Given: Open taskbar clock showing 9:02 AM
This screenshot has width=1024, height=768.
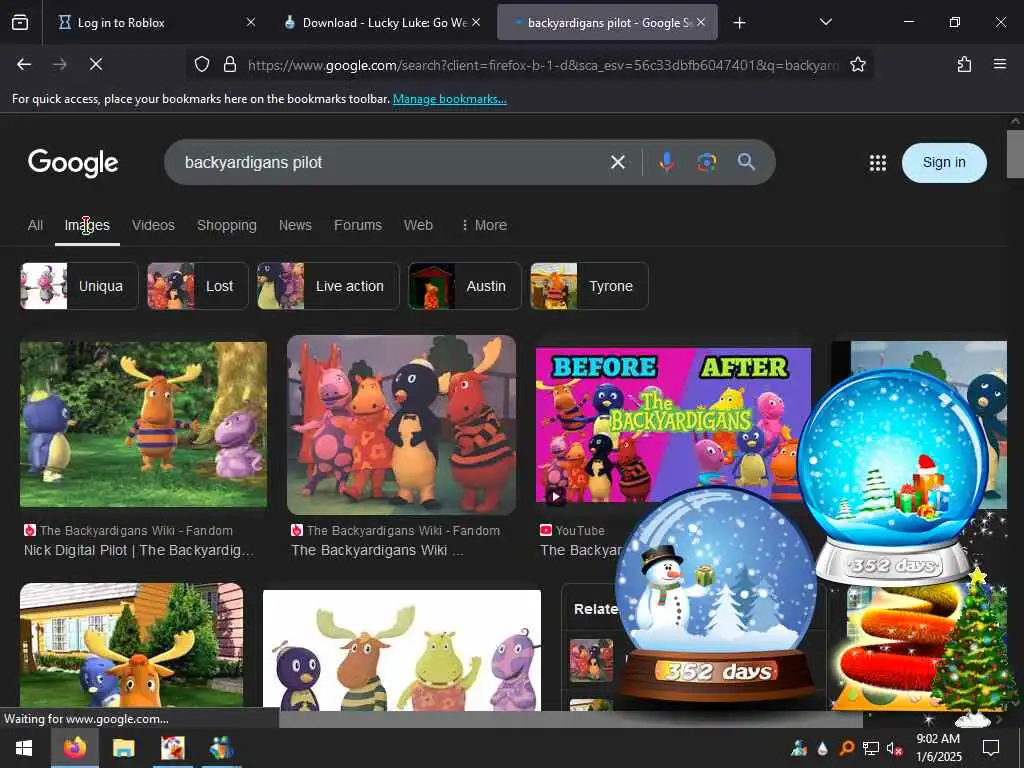Looking at the screenshot, I should point(938,748).
